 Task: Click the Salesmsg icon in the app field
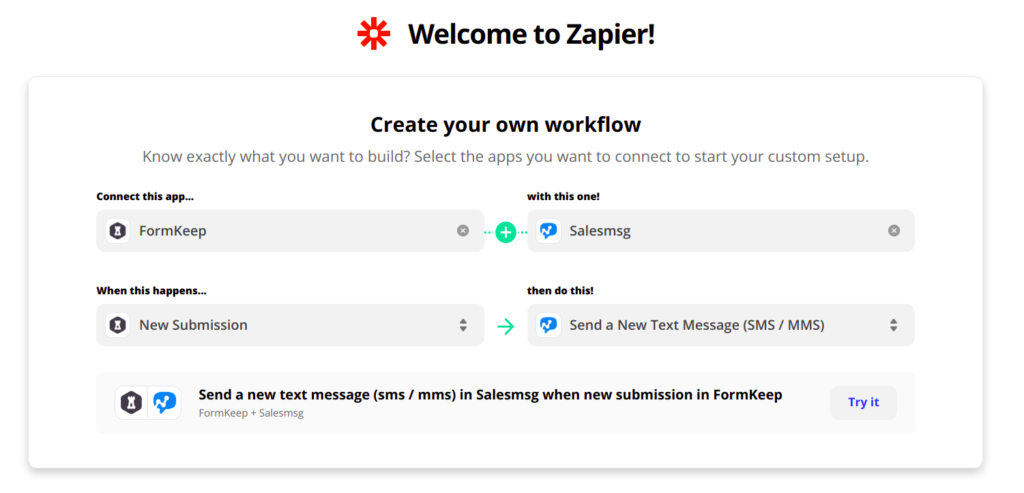(548, 231)
